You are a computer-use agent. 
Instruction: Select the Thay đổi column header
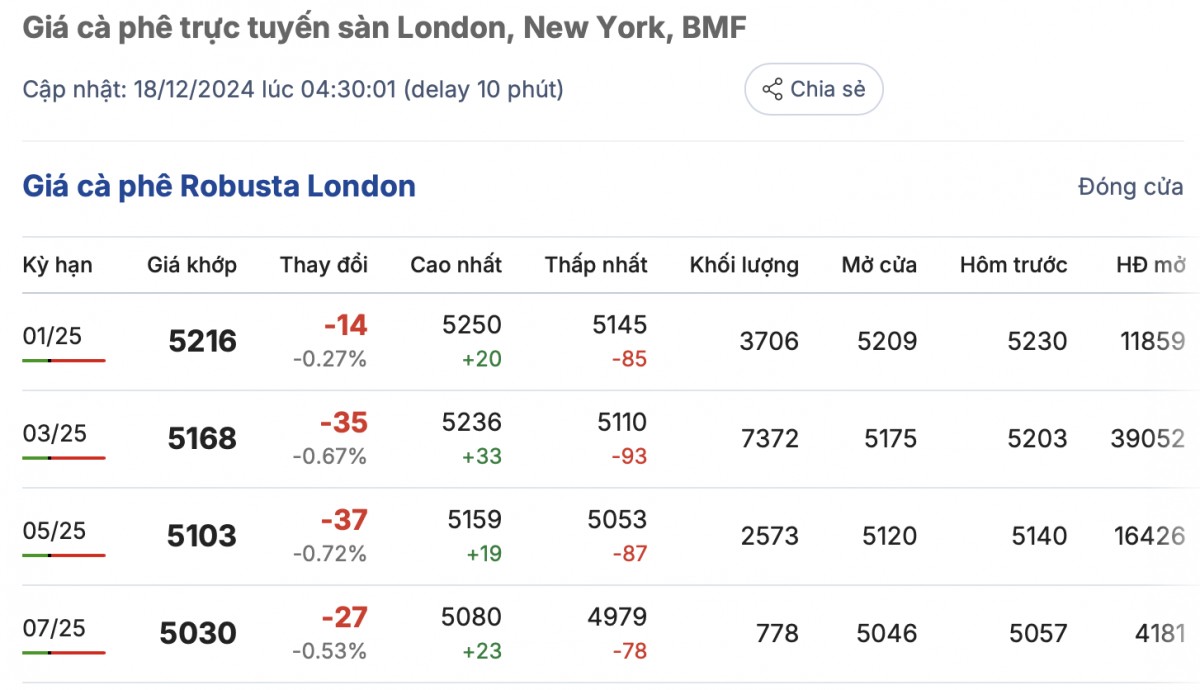click(x=324, y=265)
